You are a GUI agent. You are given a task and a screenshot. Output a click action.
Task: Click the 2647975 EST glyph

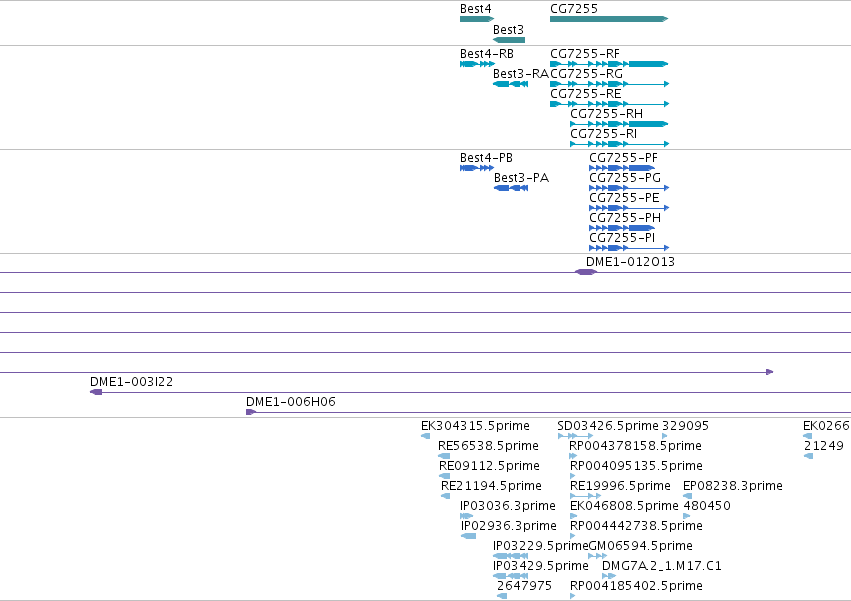[502, 596]
